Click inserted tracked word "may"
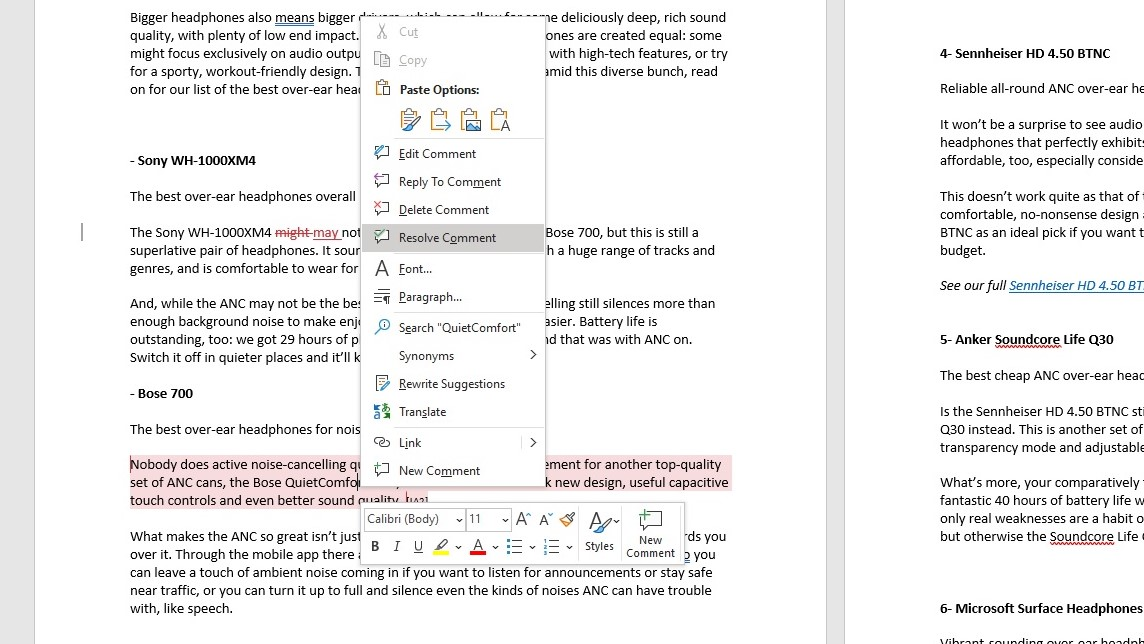The height and width of the screenshot is (644, 1144). click(x=325, y=233)
